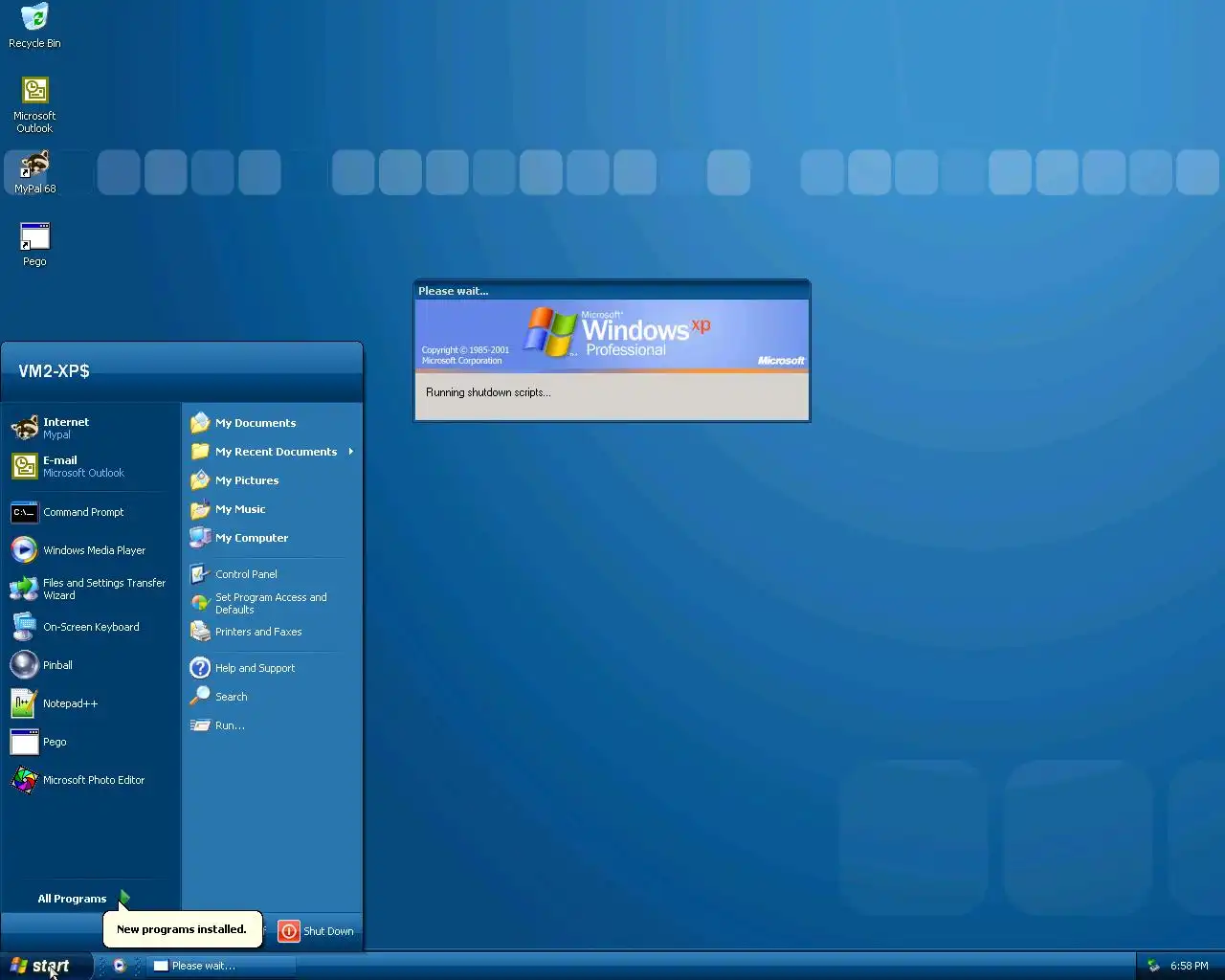This screenshot has height=980, width=1225.
Task: Open Set Program Access and Defaults
Action: [x=272, y=603]
